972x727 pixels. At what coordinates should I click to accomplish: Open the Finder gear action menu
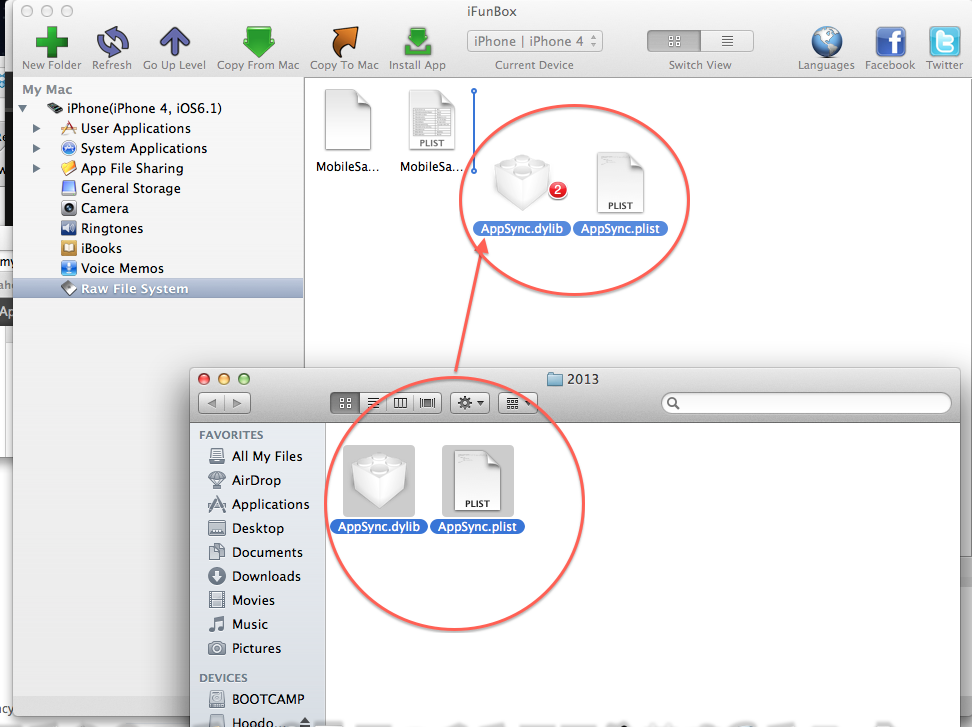[470, 403]
